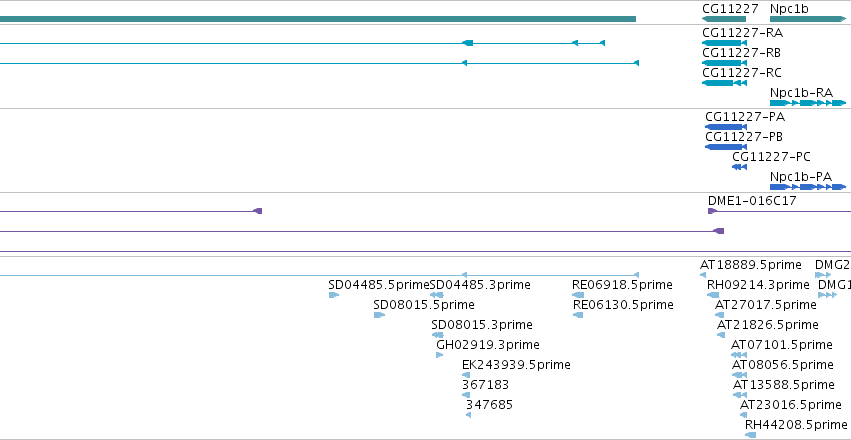
Task: Click the arrow glyph under SD08015.5prime
Action: click(x=379, y=315)
